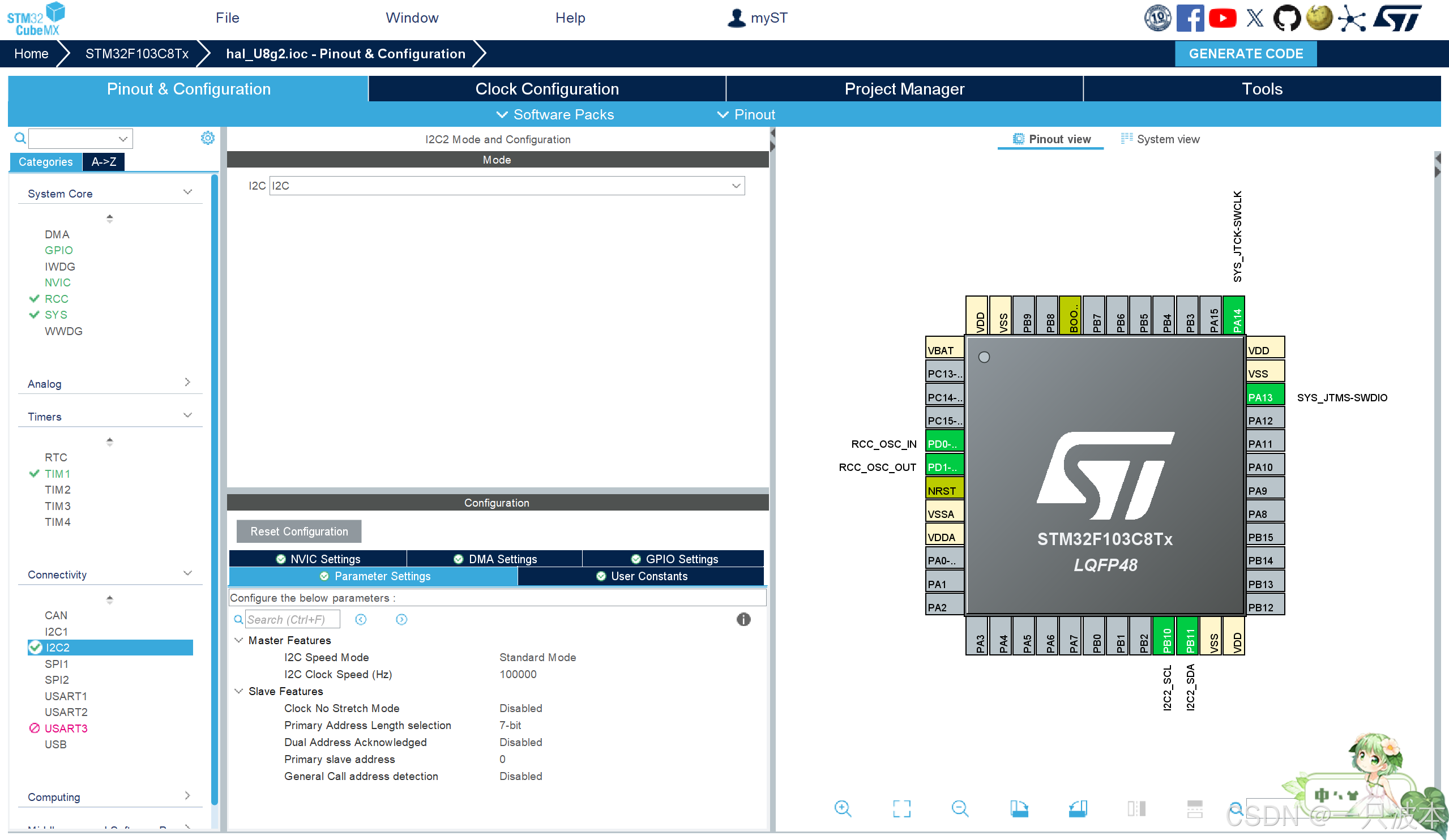Open the I2C mode combo box
The image size is (1449, 840).
(507, 186)
